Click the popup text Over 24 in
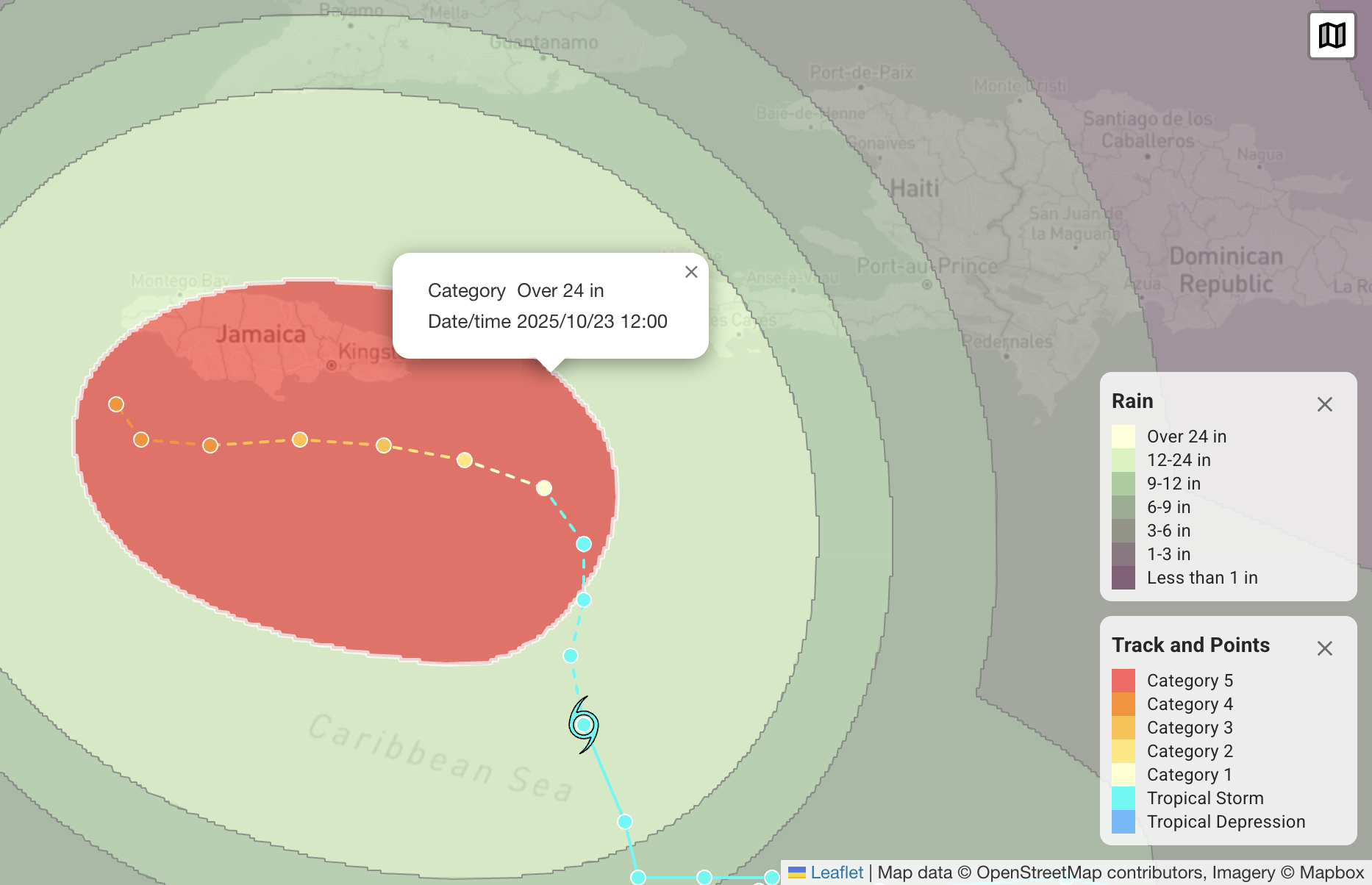The width and height of the screenshot is (1372, 885). pyautogui.click(x=560, y=291)
